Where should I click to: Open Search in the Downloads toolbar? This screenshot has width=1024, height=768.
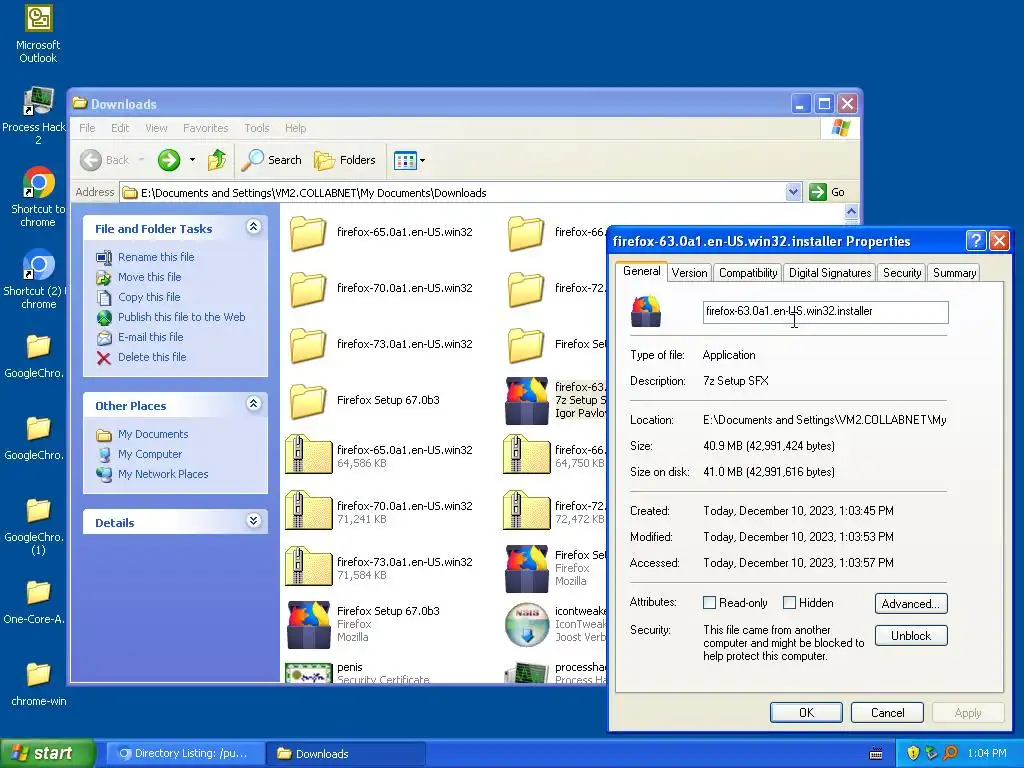point(271,160)
